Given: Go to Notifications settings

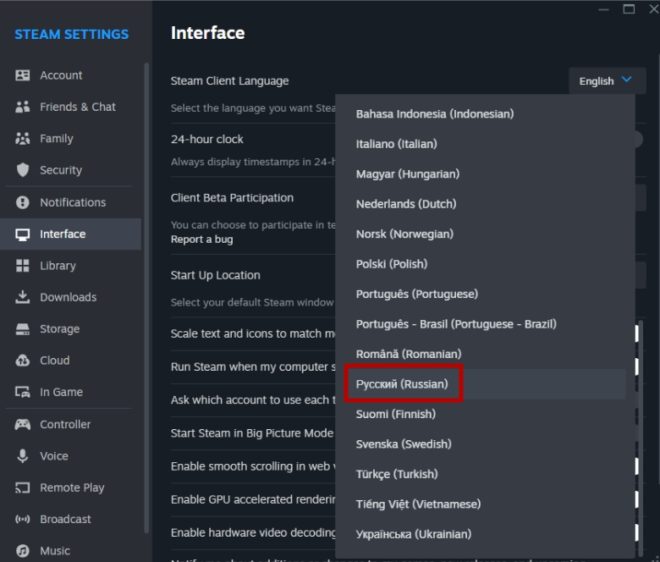Looking at the screenshot, I should 71,202.
